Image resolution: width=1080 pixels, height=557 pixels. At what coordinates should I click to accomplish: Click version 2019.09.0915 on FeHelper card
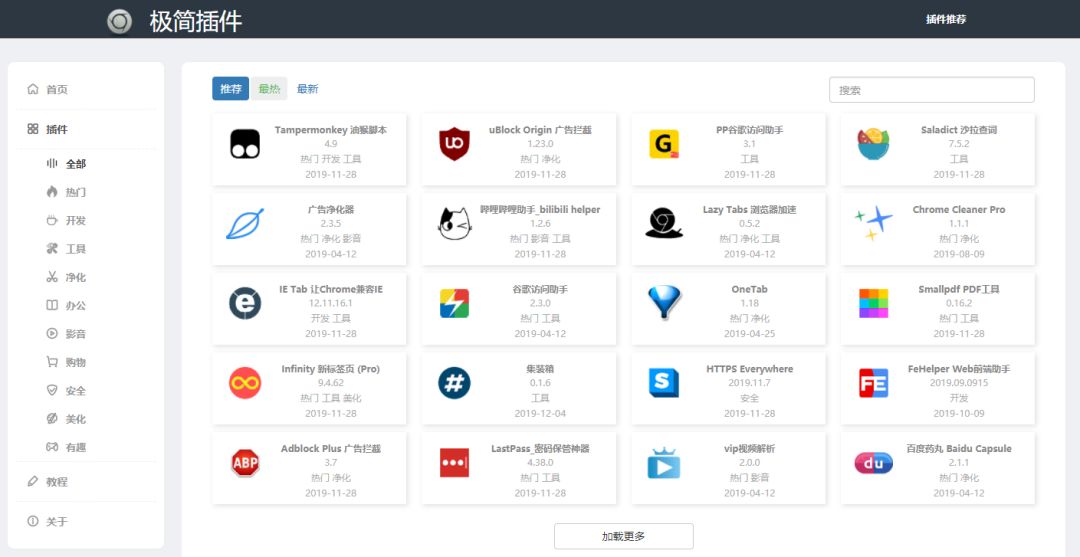tap(959, 383)
